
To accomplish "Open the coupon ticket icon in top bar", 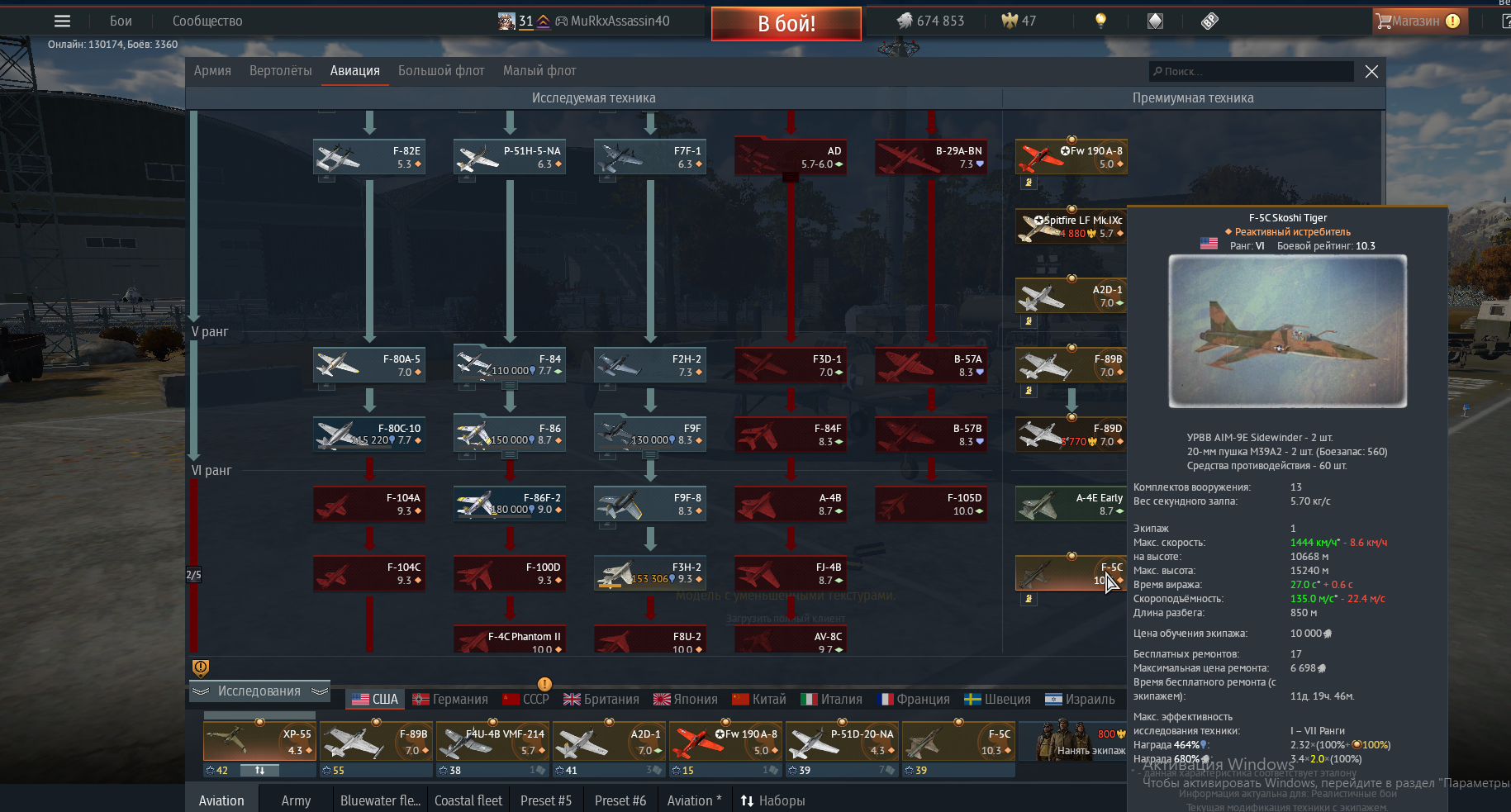I will point(1209,21).
